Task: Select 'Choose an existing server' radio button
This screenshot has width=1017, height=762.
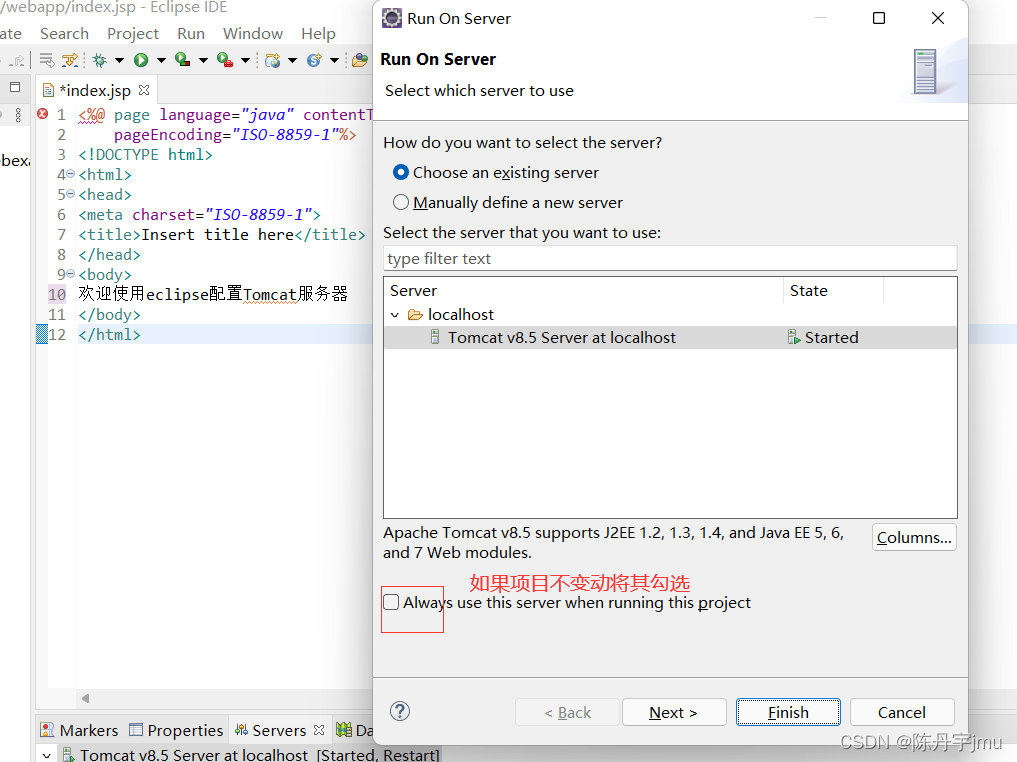Action: [x=401, y=173]
